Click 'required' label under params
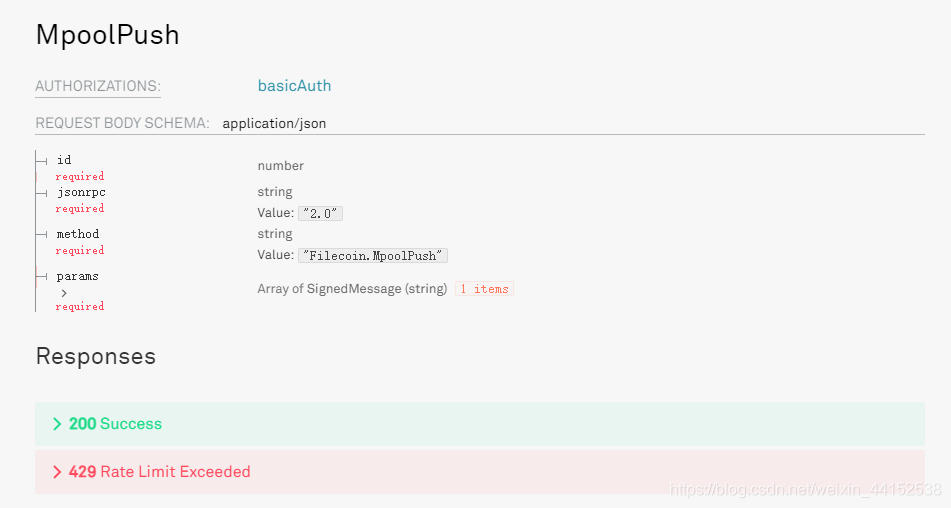 coord(79,307)
